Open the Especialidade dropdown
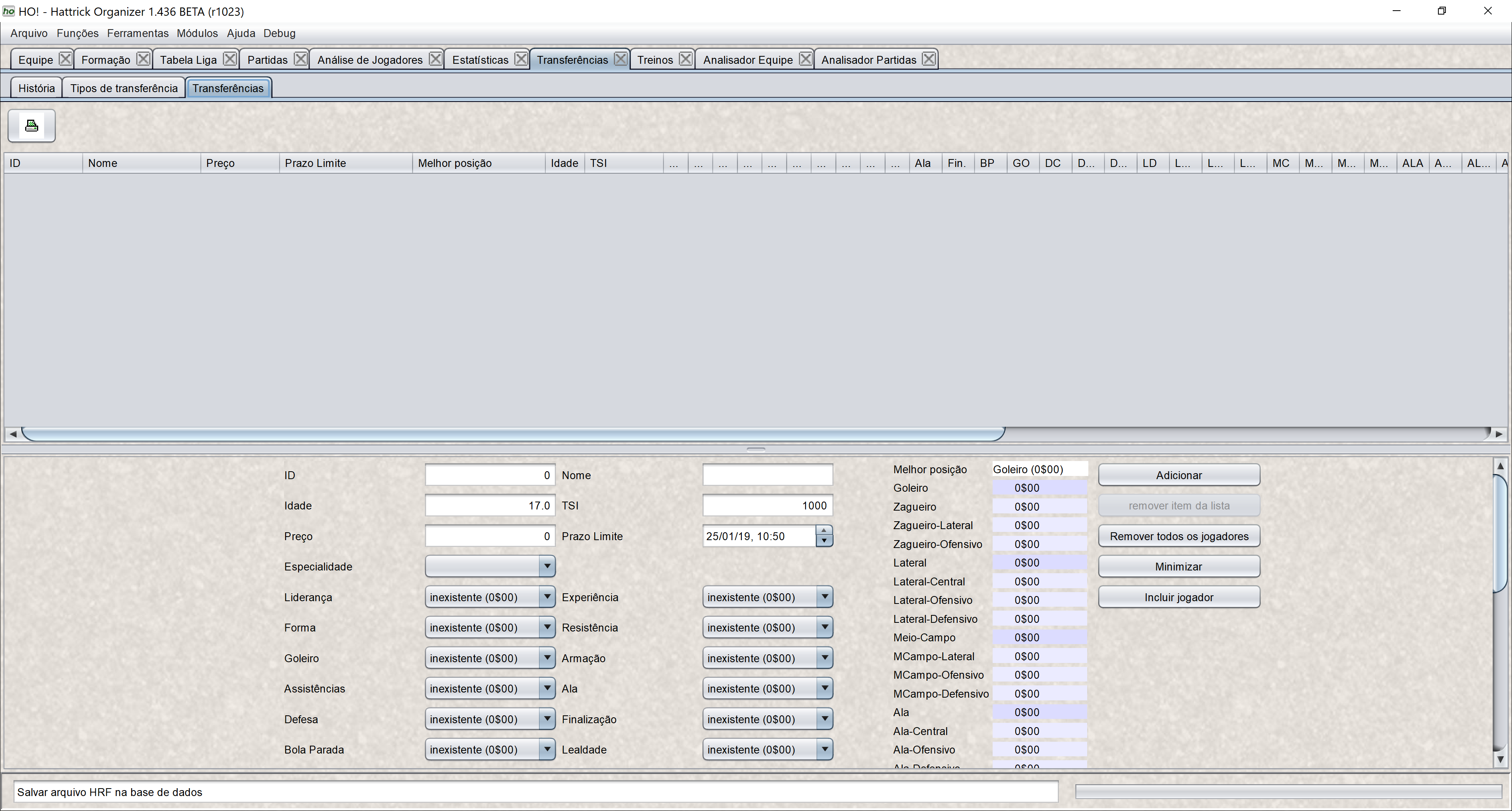This screenshot has width=1512, height=811. [x=547, y=566]
